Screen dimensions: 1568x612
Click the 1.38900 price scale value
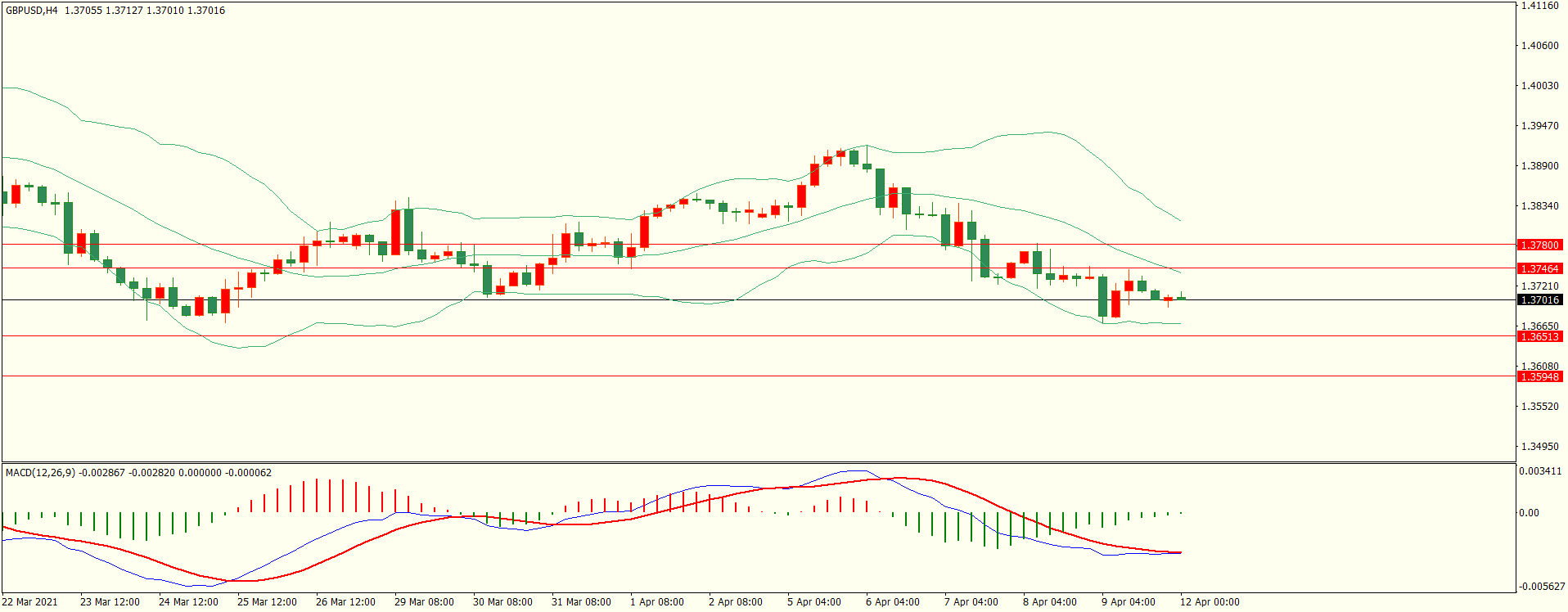click(x=1539, y=166)
